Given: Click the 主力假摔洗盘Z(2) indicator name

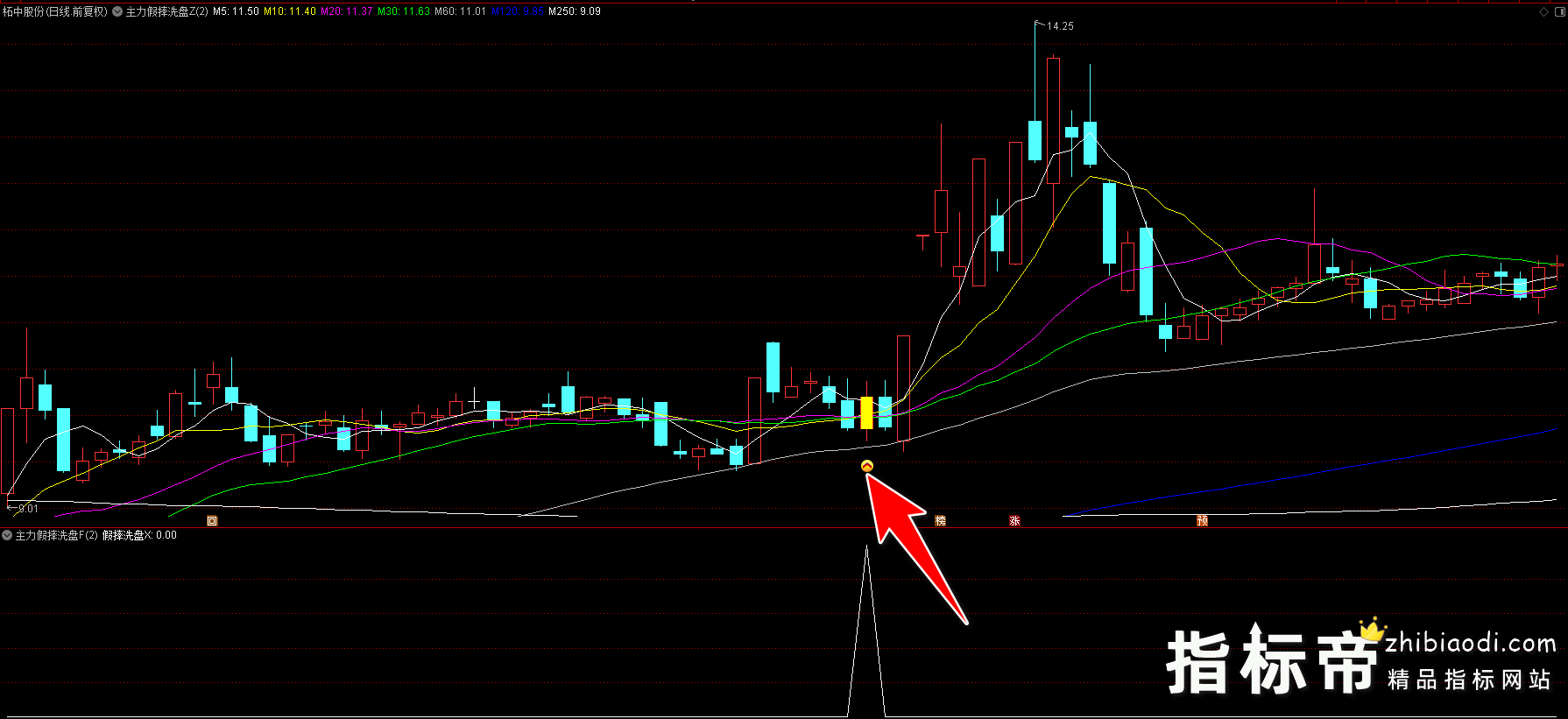Looking at the screenshot, I should click(x=167, y=11).
